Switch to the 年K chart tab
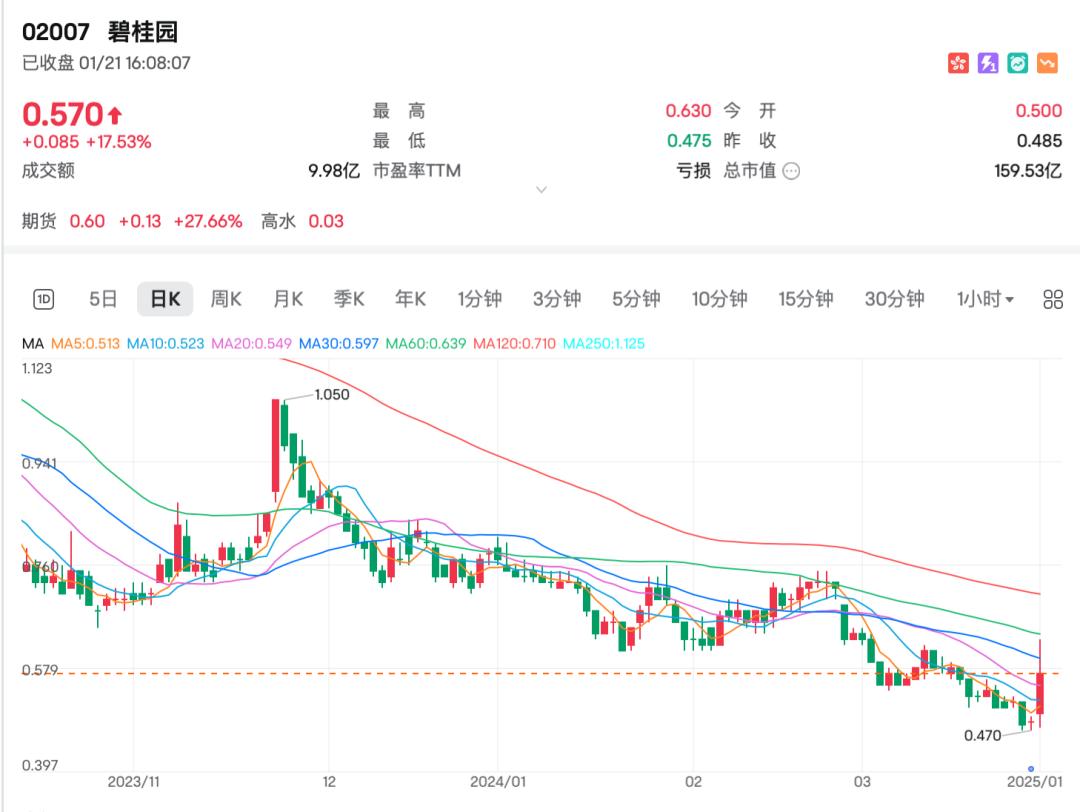This screenshot has width=1080, height=812. pyautogui.click(x=410, y=299)
